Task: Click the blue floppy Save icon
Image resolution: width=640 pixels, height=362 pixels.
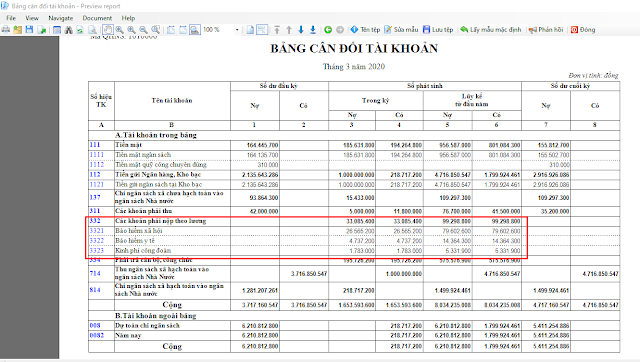Action: tap(29, 30)
